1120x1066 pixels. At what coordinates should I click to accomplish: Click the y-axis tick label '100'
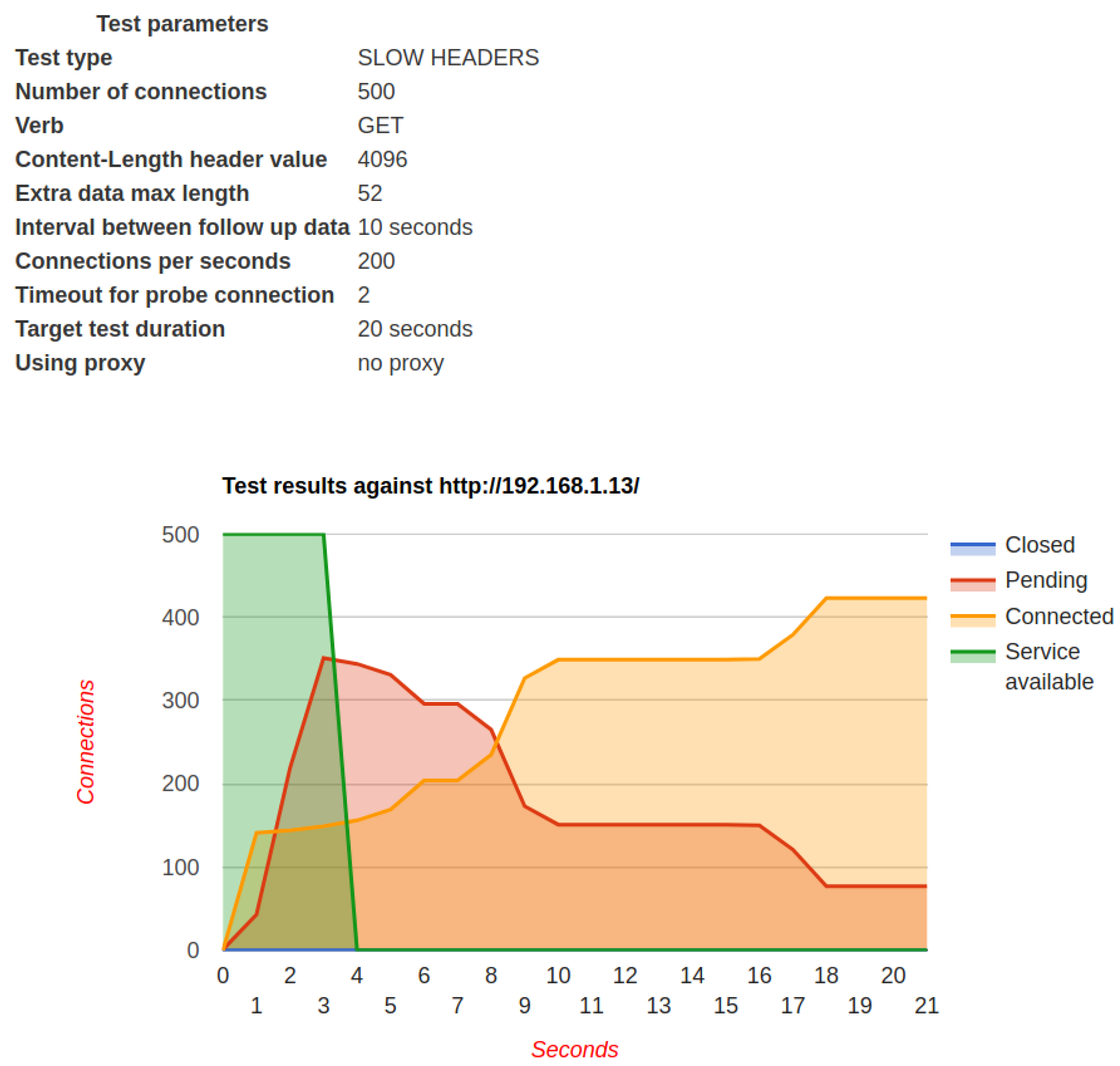click(180, 868)
